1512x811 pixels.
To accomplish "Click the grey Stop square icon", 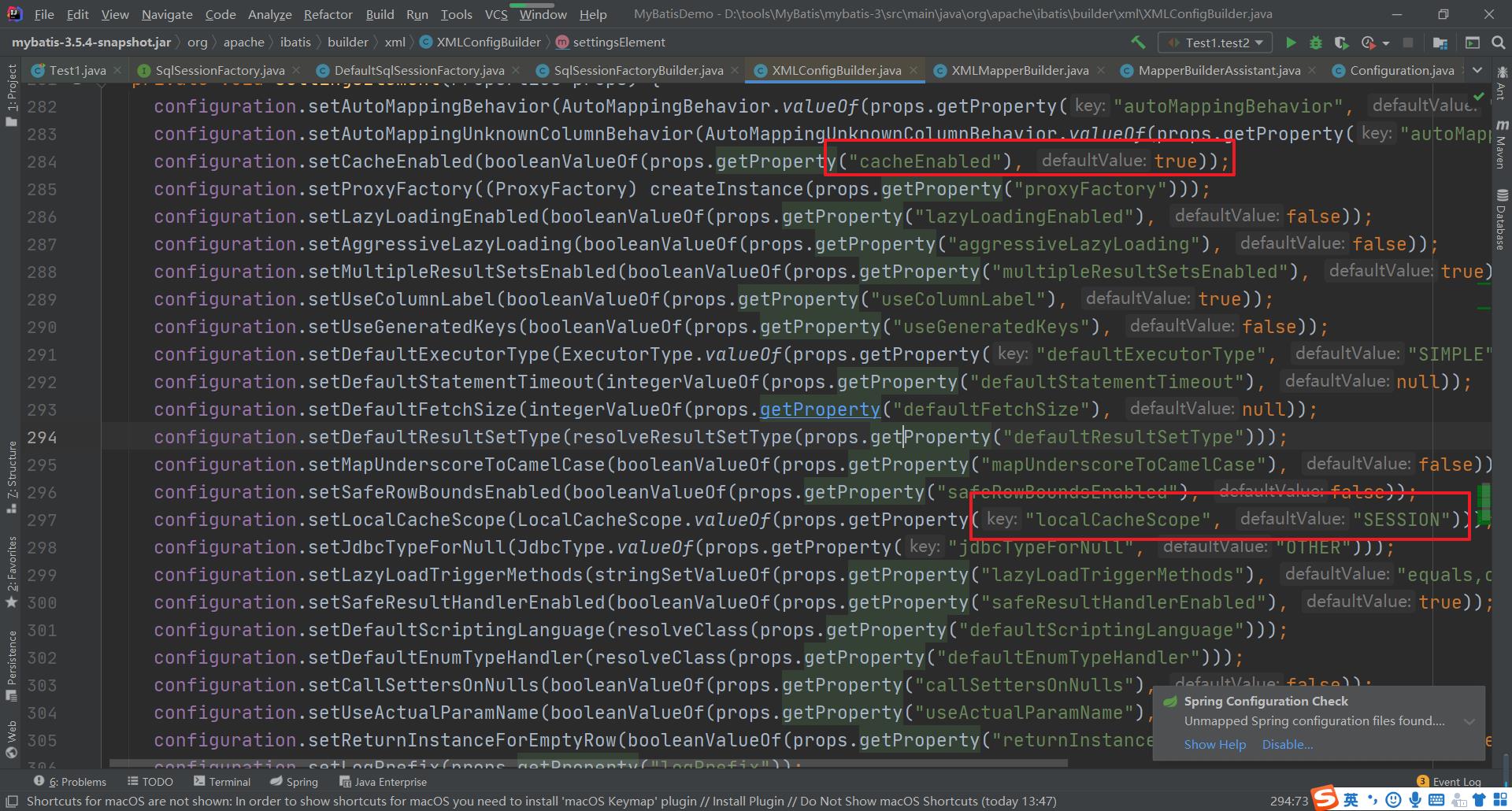I will coord(1408,43).
